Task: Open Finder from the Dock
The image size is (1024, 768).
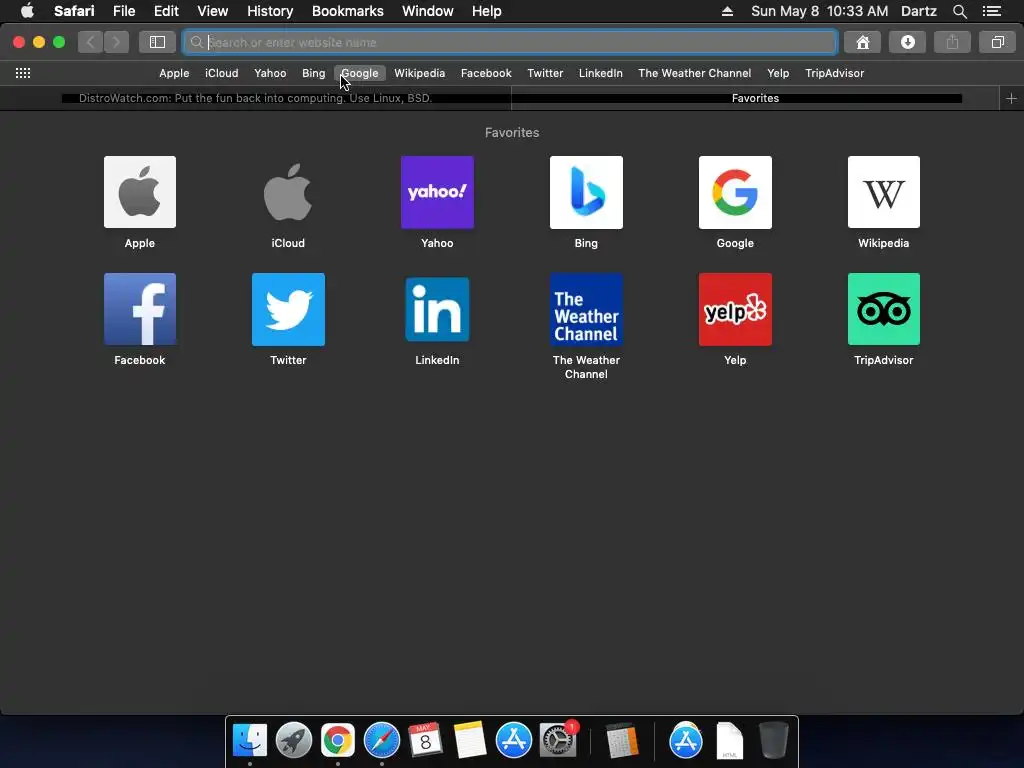Action: click(x=250, y=740)
